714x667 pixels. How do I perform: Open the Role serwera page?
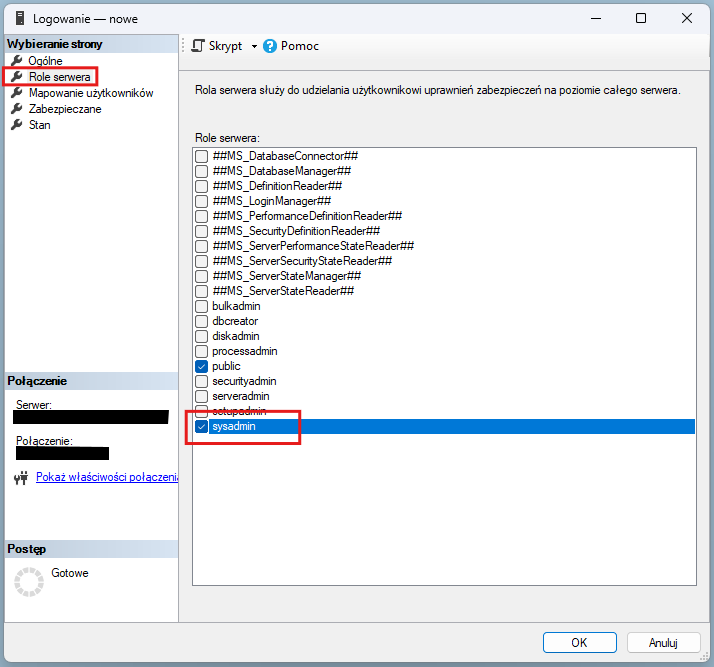pyautogui.click(x=60, y=77)
